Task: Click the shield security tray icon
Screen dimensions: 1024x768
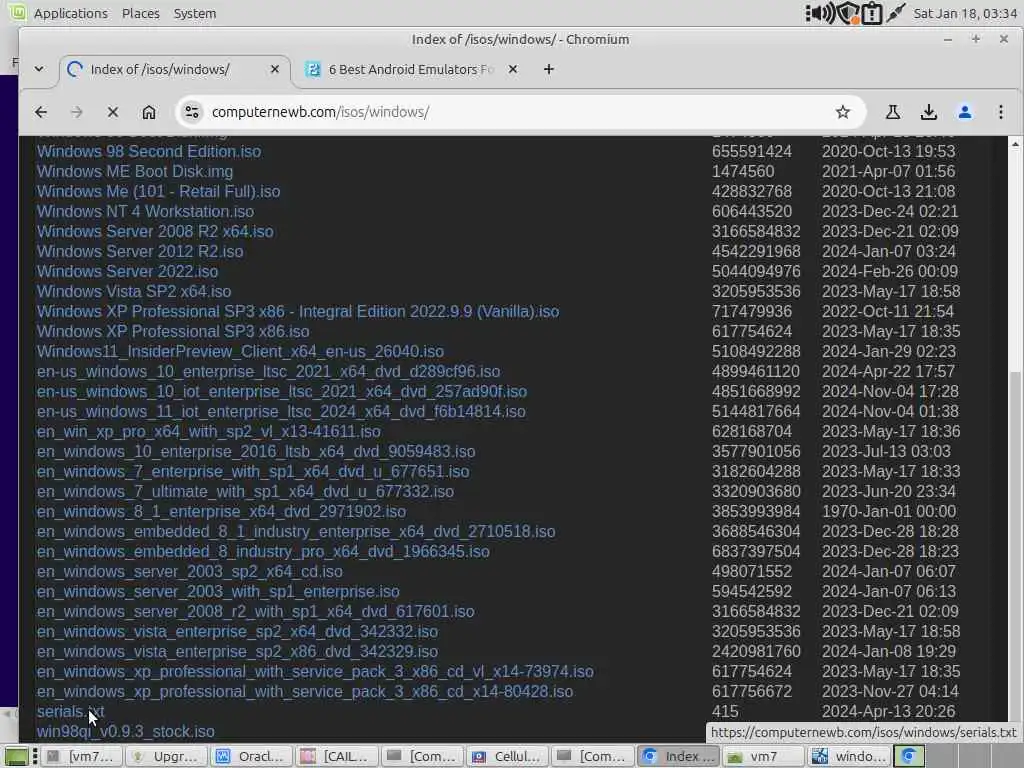Action: [847, 13]
